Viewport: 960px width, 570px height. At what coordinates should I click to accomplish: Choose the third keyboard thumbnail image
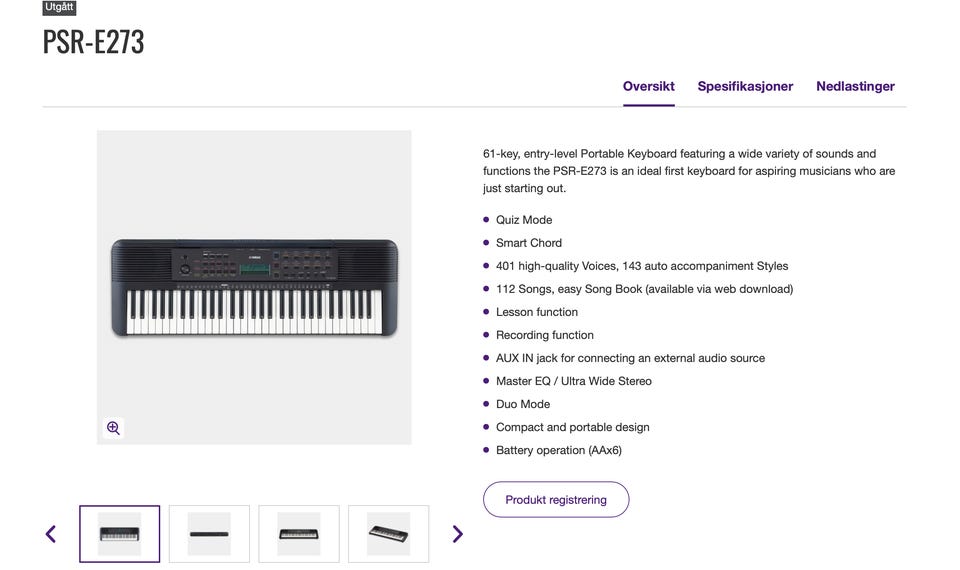[x=299, y=534]
